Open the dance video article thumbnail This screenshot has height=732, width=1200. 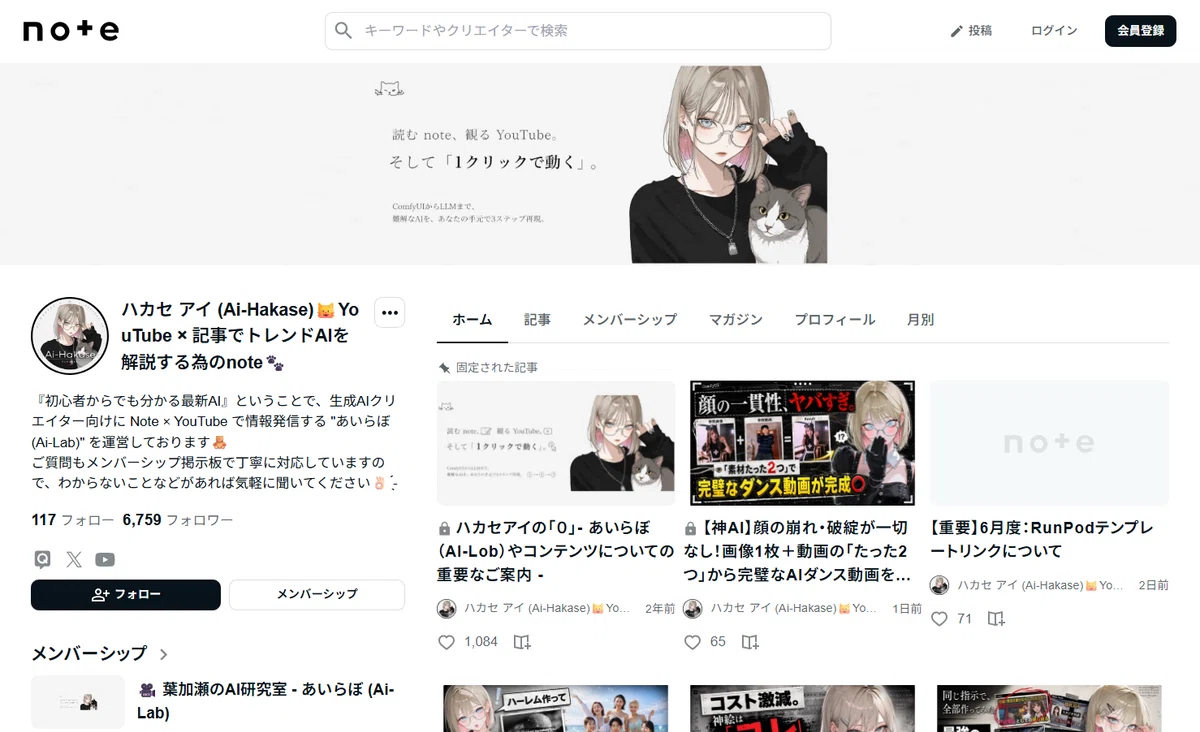click(803, 443)
